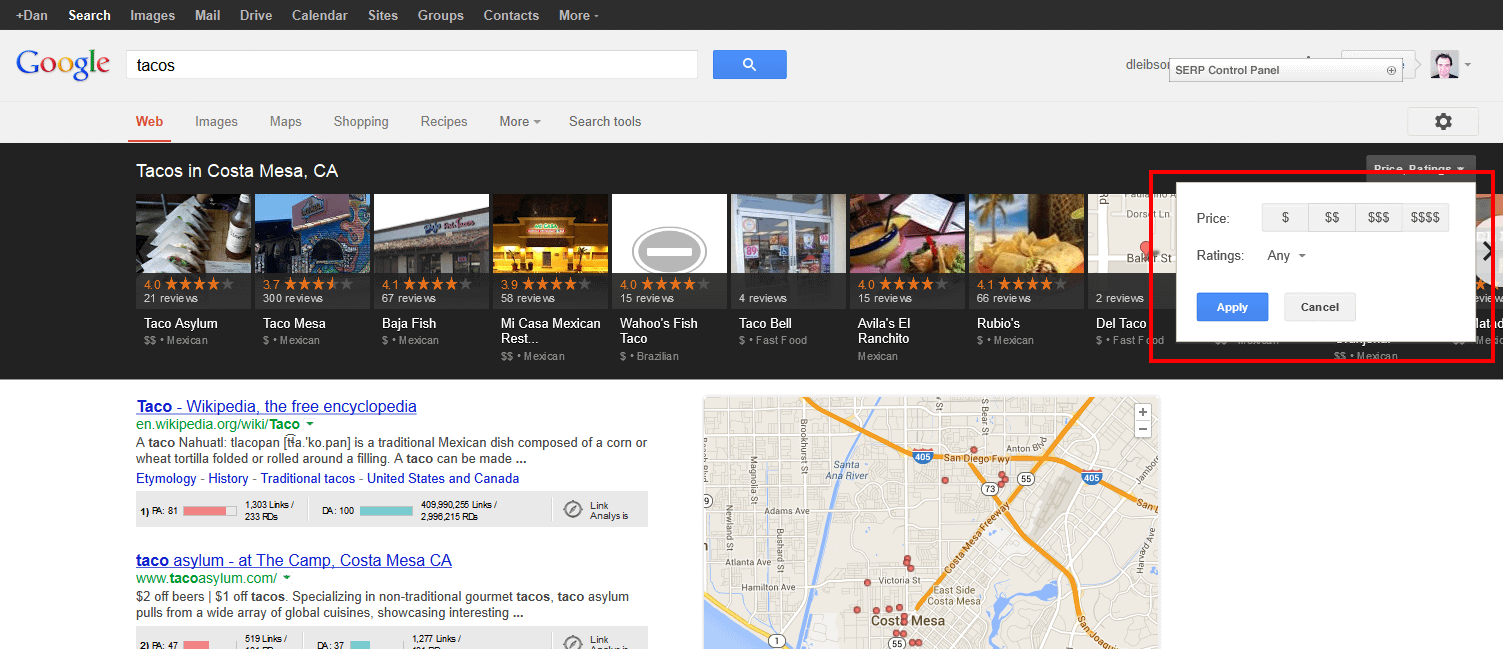
Task: Switch to the Maps search tab
Action: [285, 121]
